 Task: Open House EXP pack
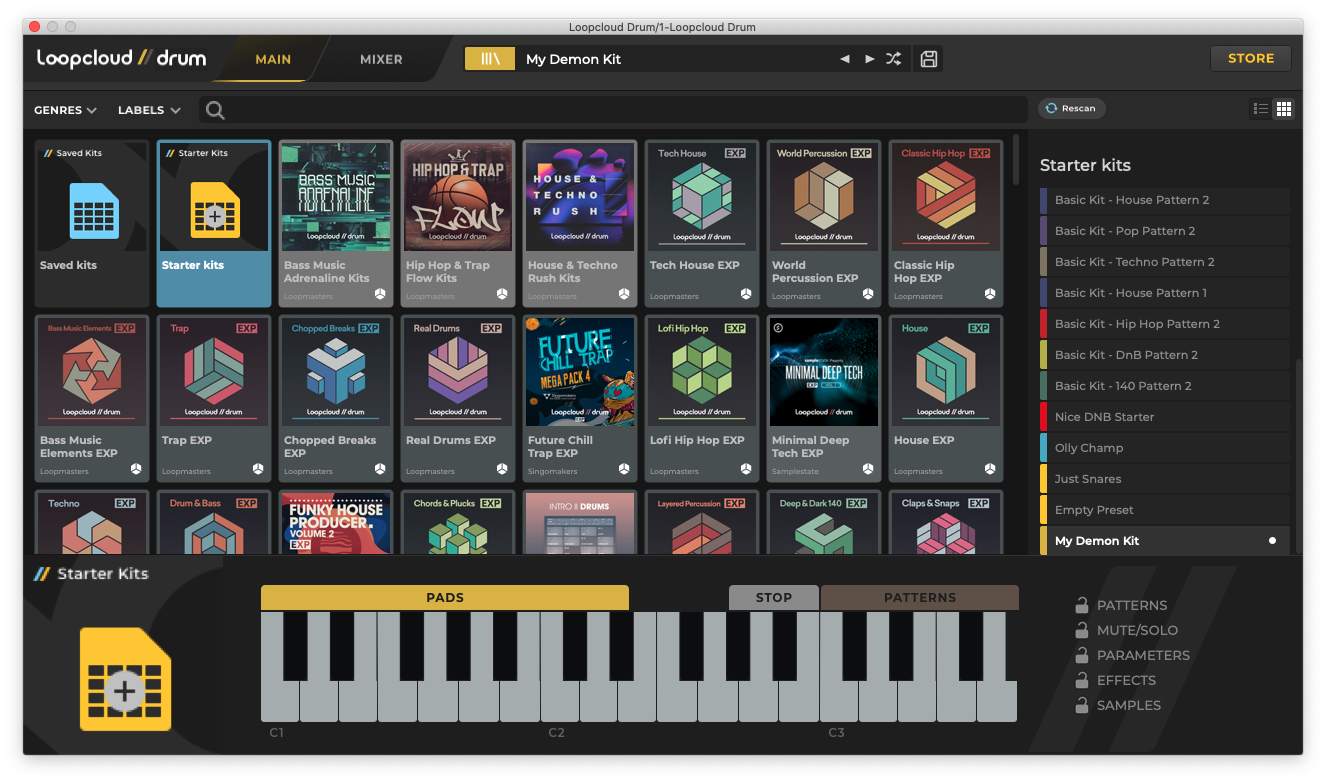coord(946,398)
